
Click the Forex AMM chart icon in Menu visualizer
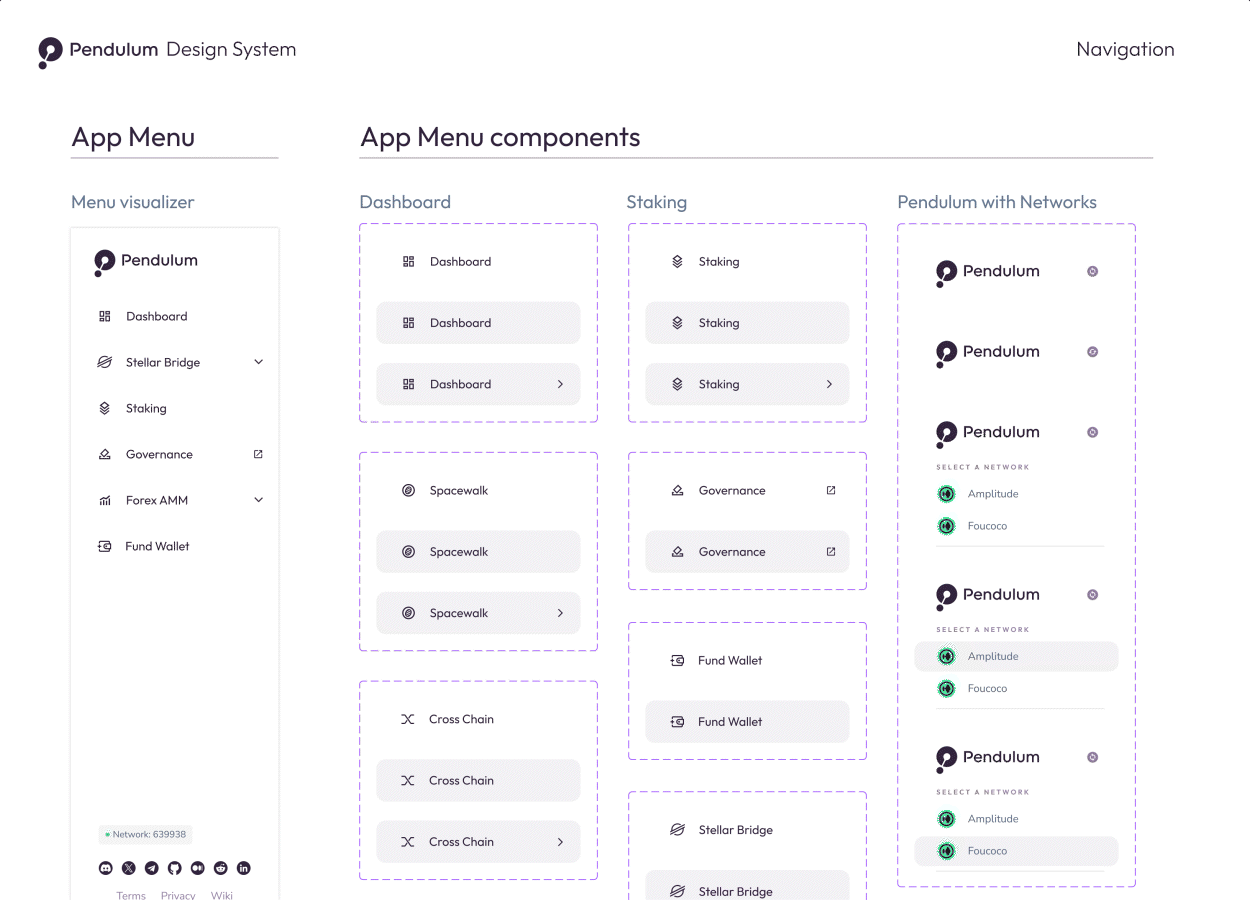click(x=105, y=500)
